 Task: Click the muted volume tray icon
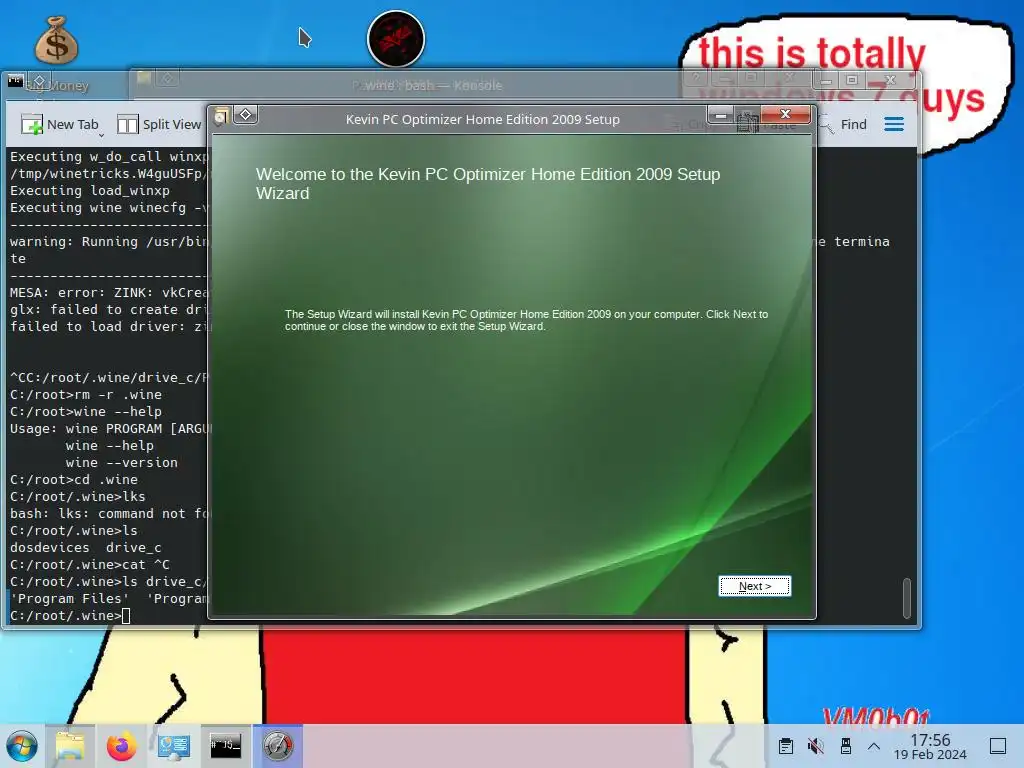coord(816,746)
